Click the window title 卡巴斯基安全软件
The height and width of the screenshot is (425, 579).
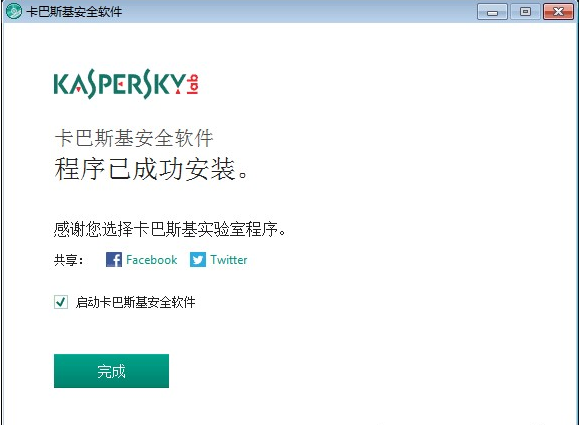tap(74, 11)
